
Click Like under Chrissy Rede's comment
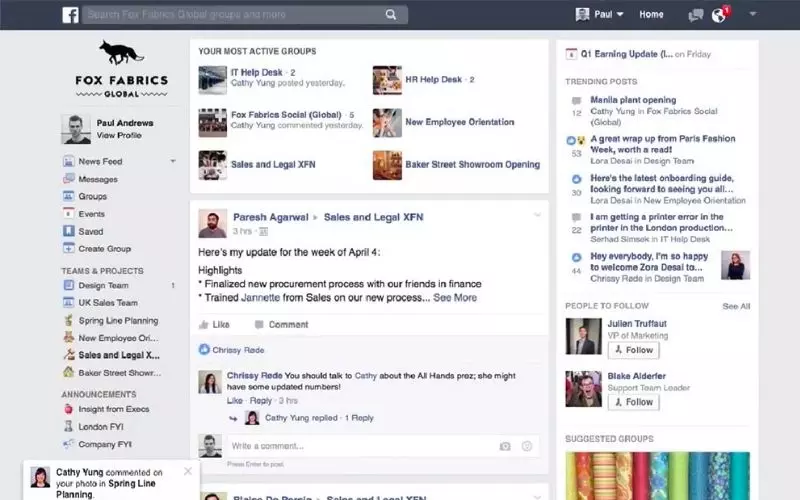click(x=235, y=401)
